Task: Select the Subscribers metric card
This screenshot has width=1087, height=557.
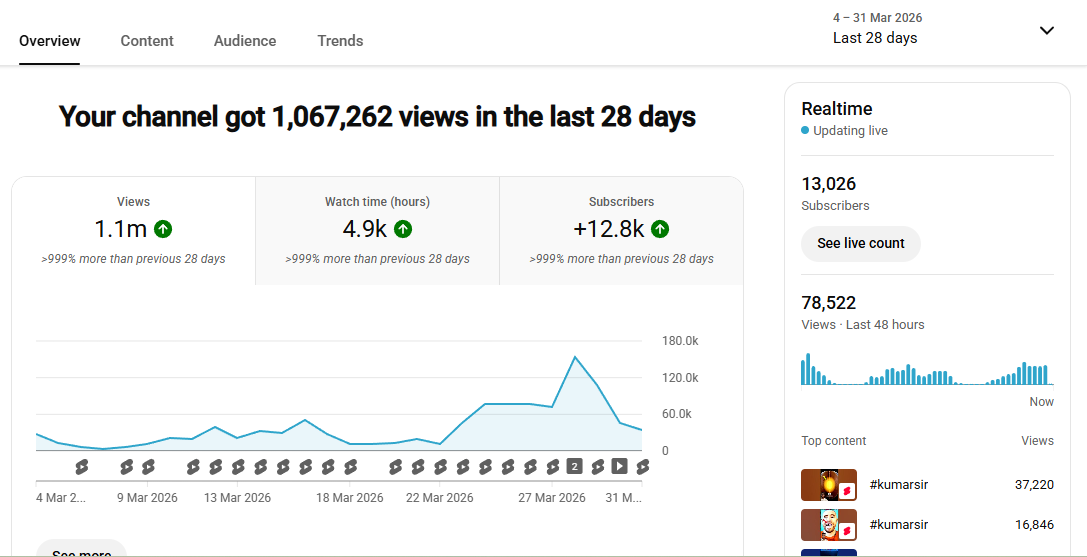Action: [x=621, y=231]
